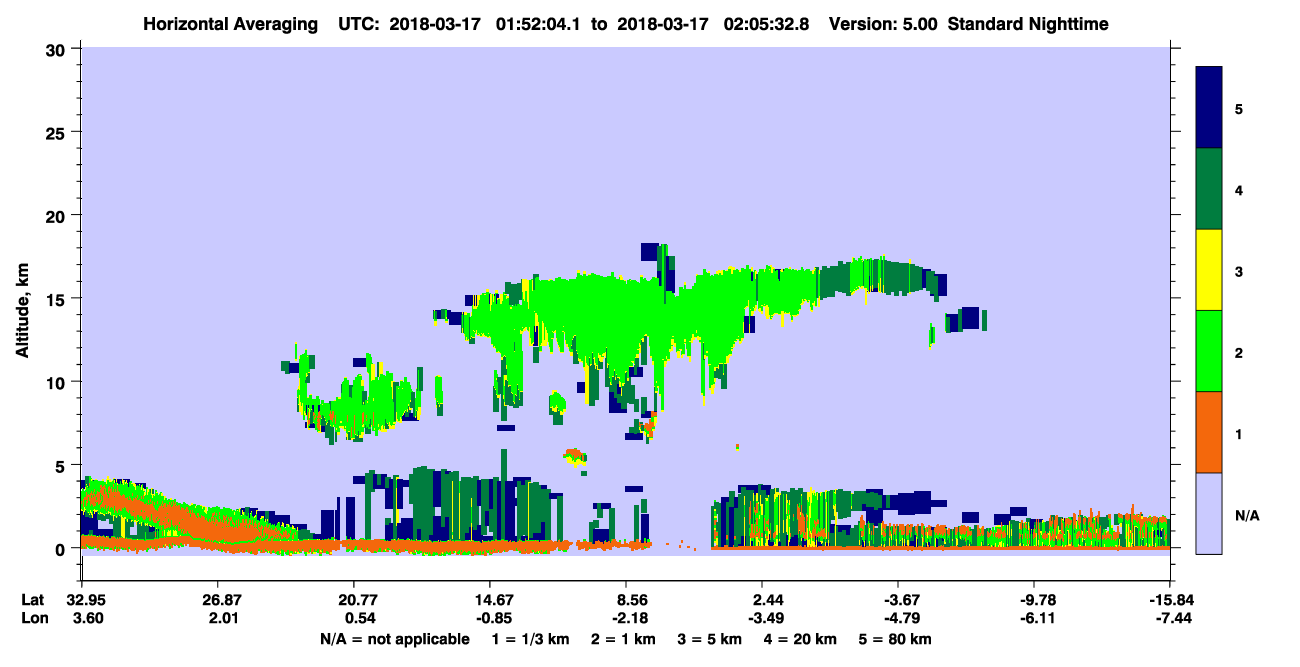Click color bar label '4'
Screen dimensions: 1300x667
click(1239, 189)
